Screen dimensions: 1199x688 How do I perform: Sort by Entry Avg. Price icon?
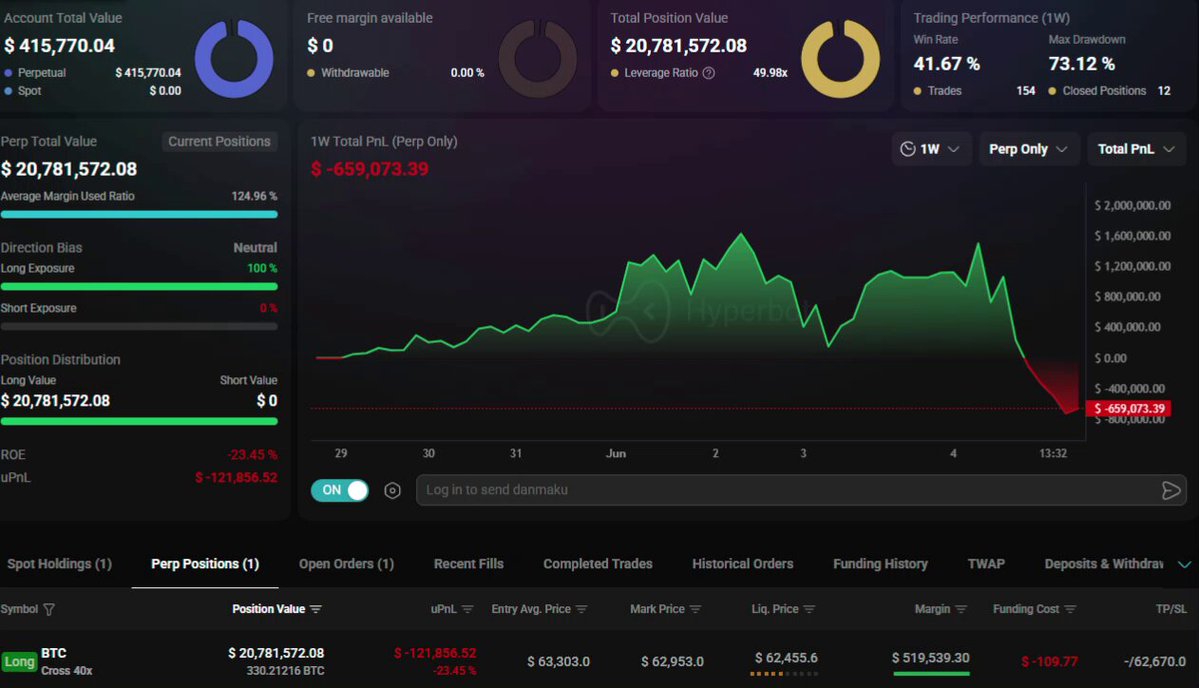tap(582, 609)
